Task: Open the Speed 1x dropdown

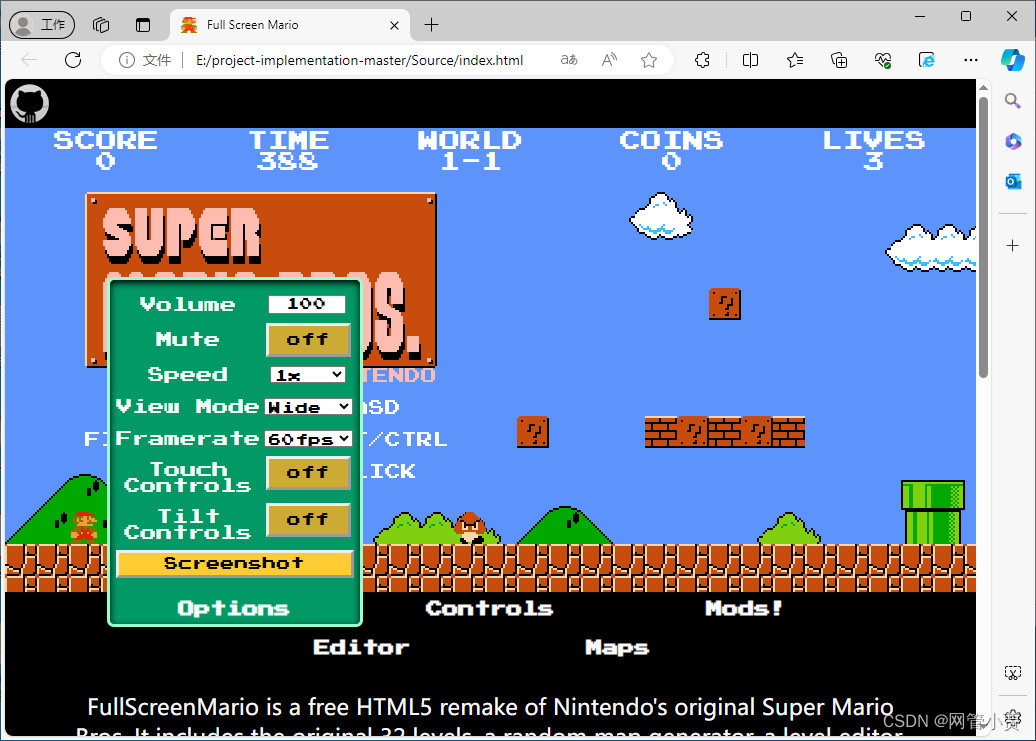Action: coord(308,374)
